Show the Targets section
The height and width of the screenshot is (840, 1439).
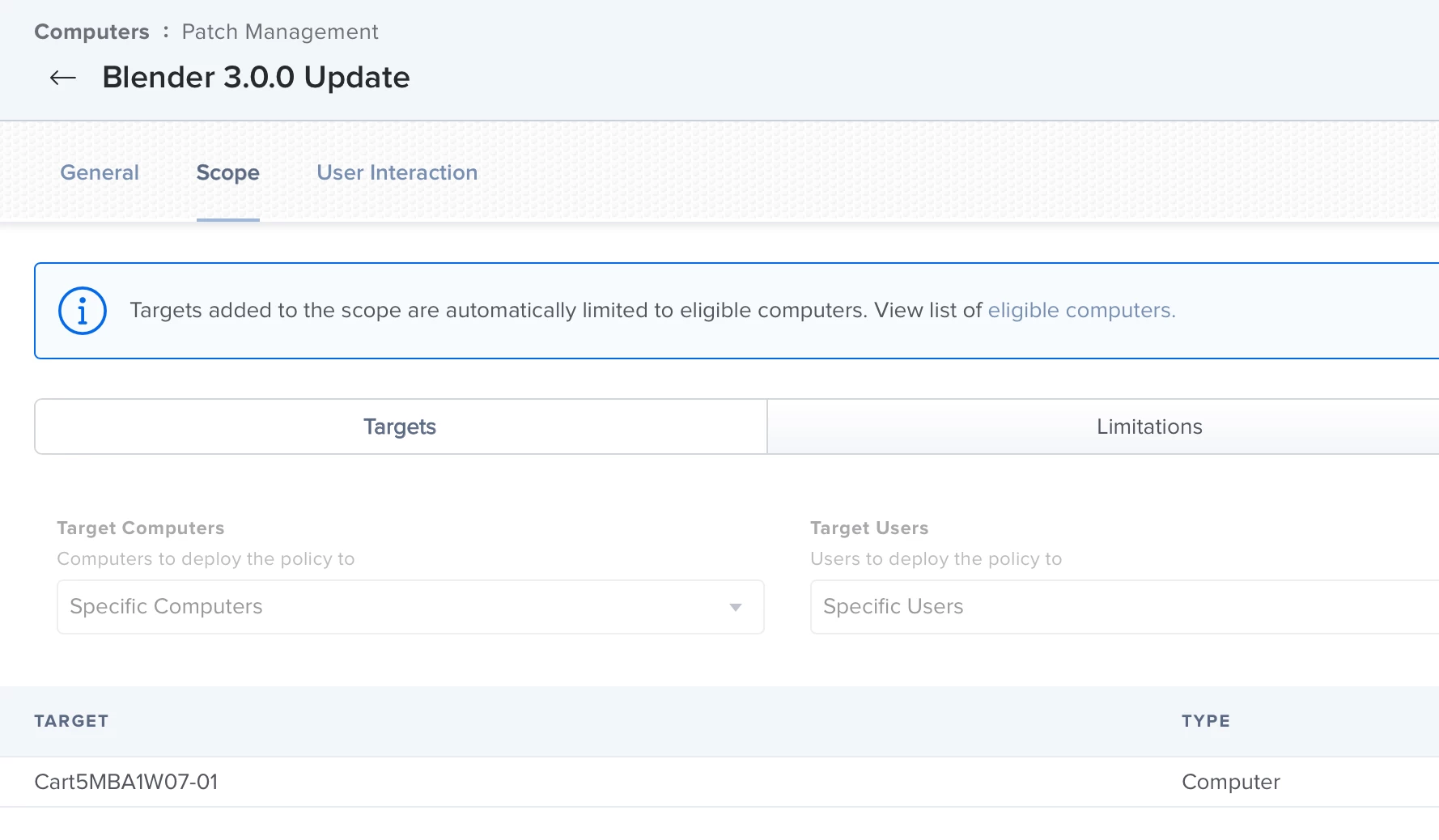click(401, 426)
